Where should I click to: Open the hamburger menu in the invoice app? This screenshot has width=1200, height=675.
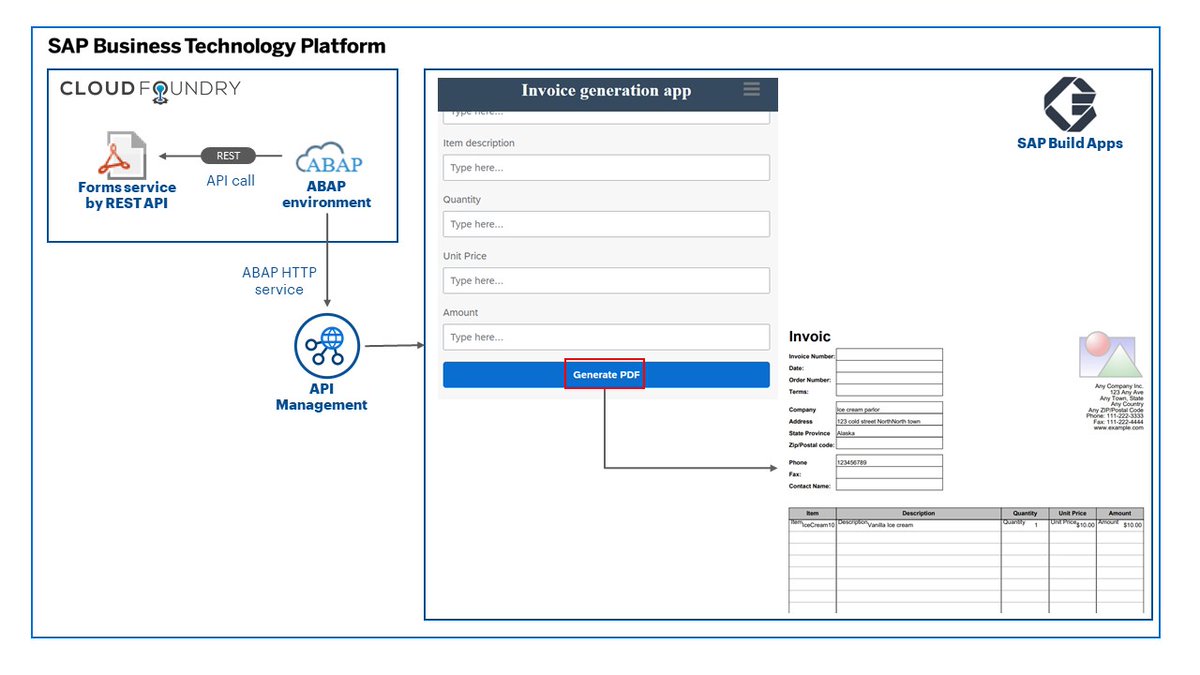click(x=752, y=89)
